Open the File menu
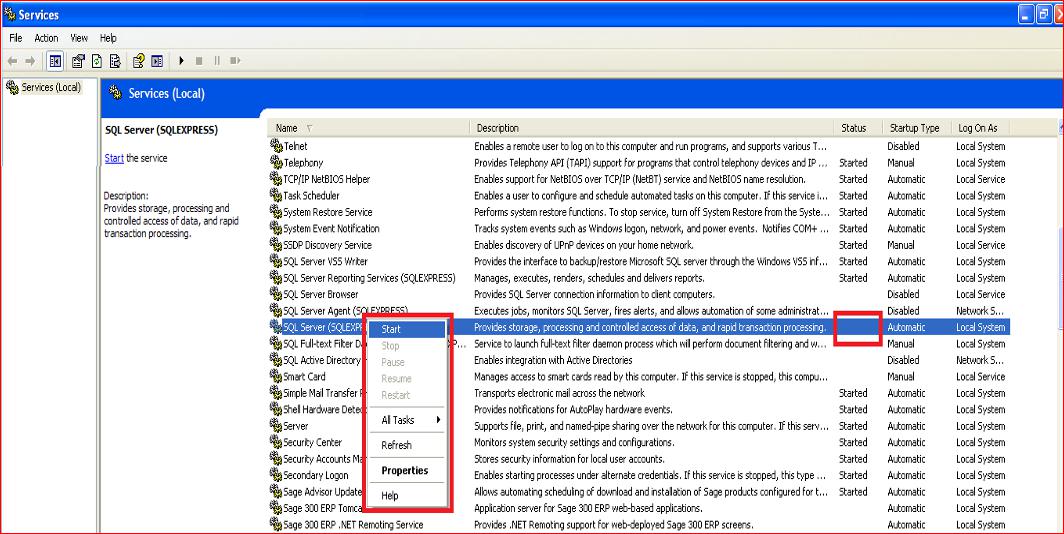Viewport: 1064px width, 534px height. pos(16,38)
